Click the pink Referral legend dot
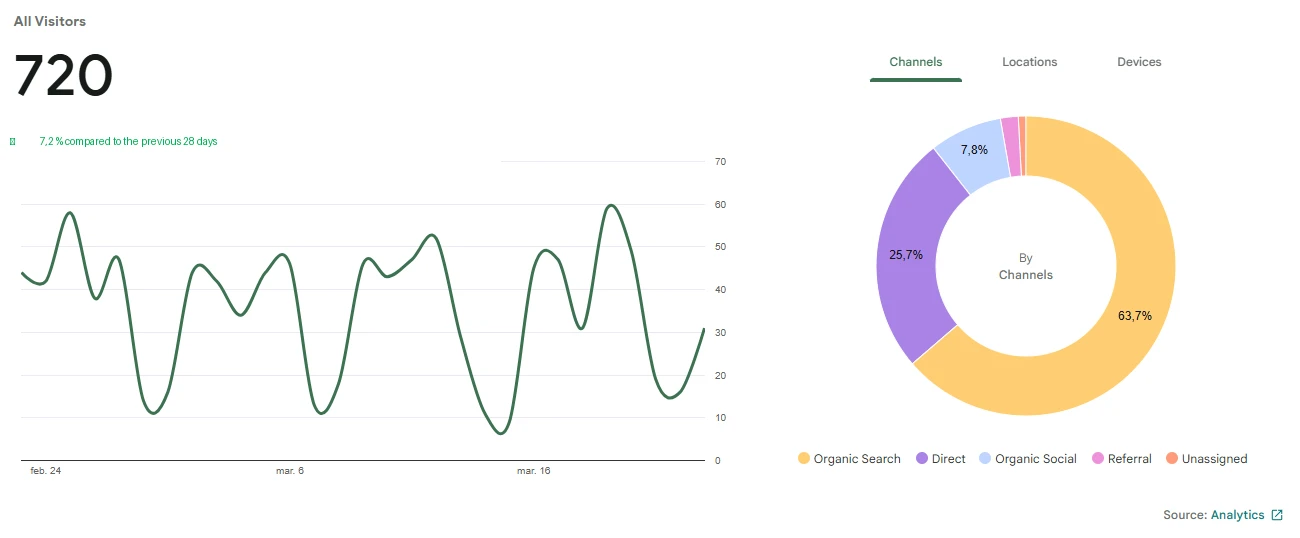Viewport: 1300px width, 538px height. pyautogui.click(x=1098, y=459)
